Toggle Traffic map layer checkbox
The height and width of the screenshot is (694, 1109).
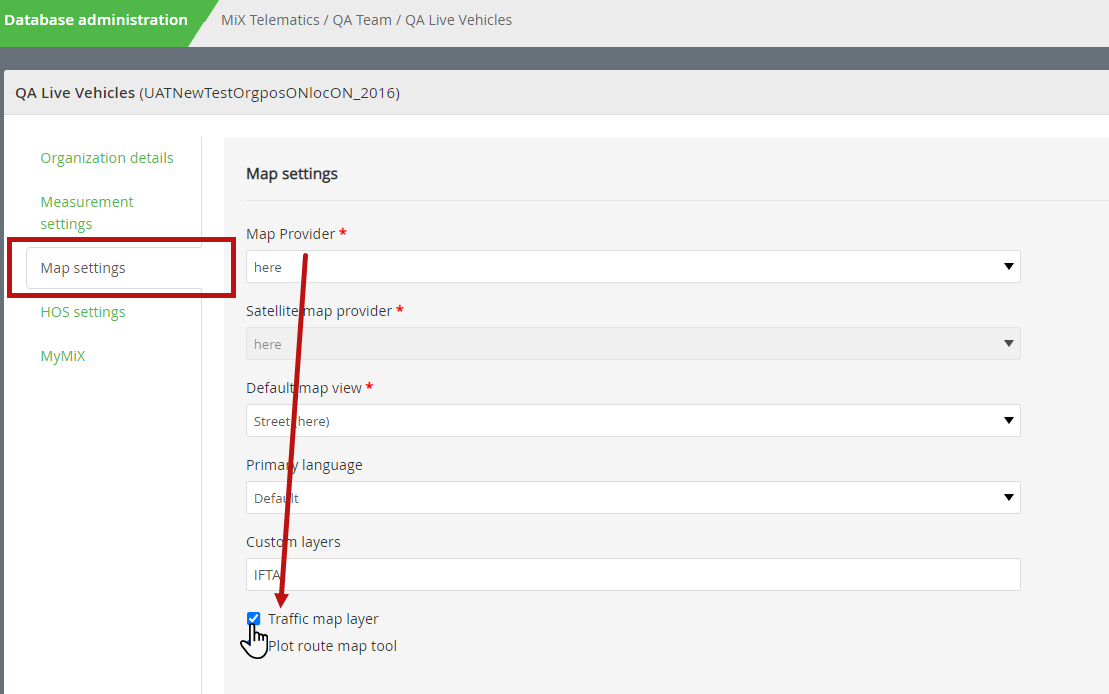(254, 619)
